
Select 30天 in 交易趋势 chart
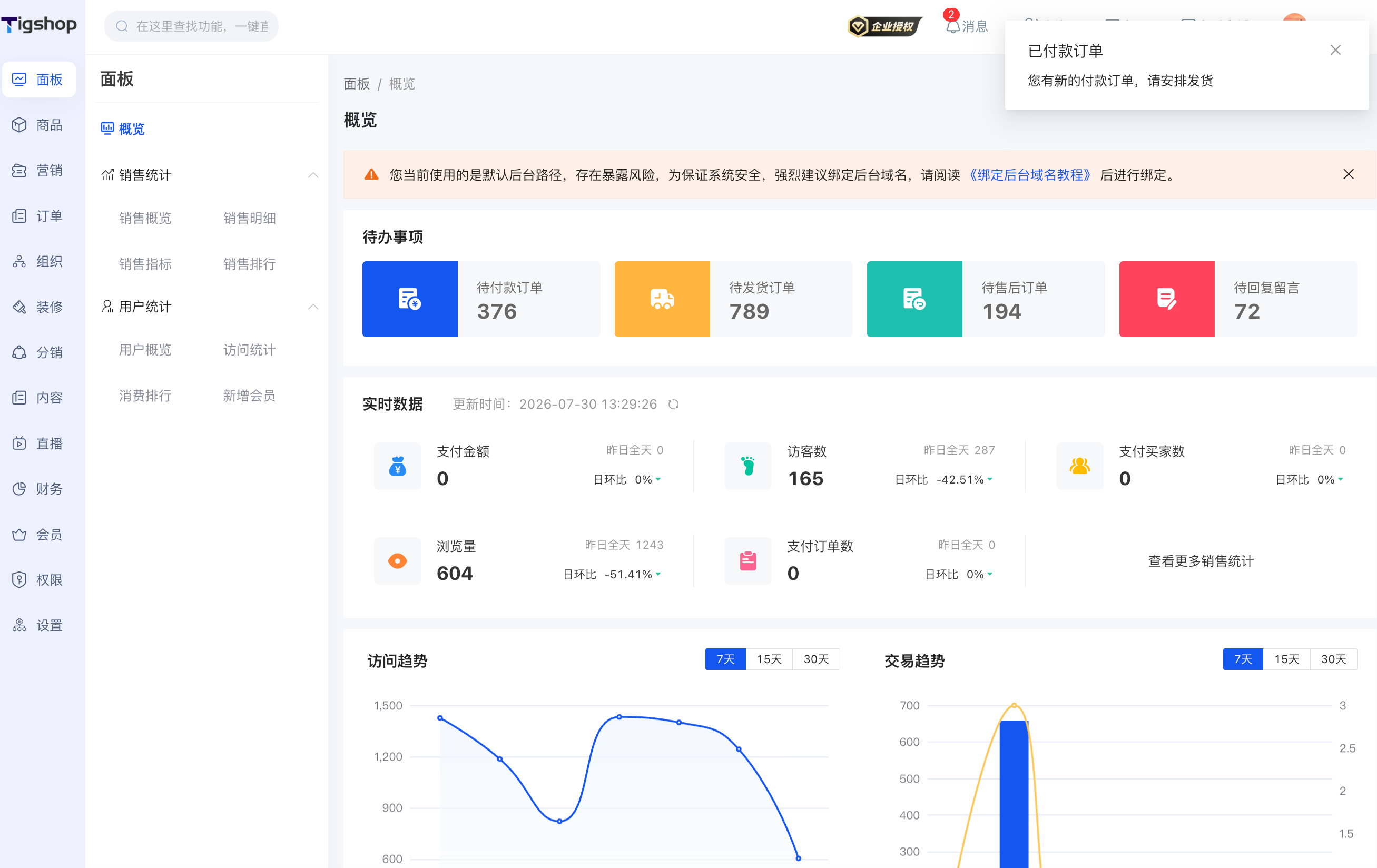[x=1333, y=659]
